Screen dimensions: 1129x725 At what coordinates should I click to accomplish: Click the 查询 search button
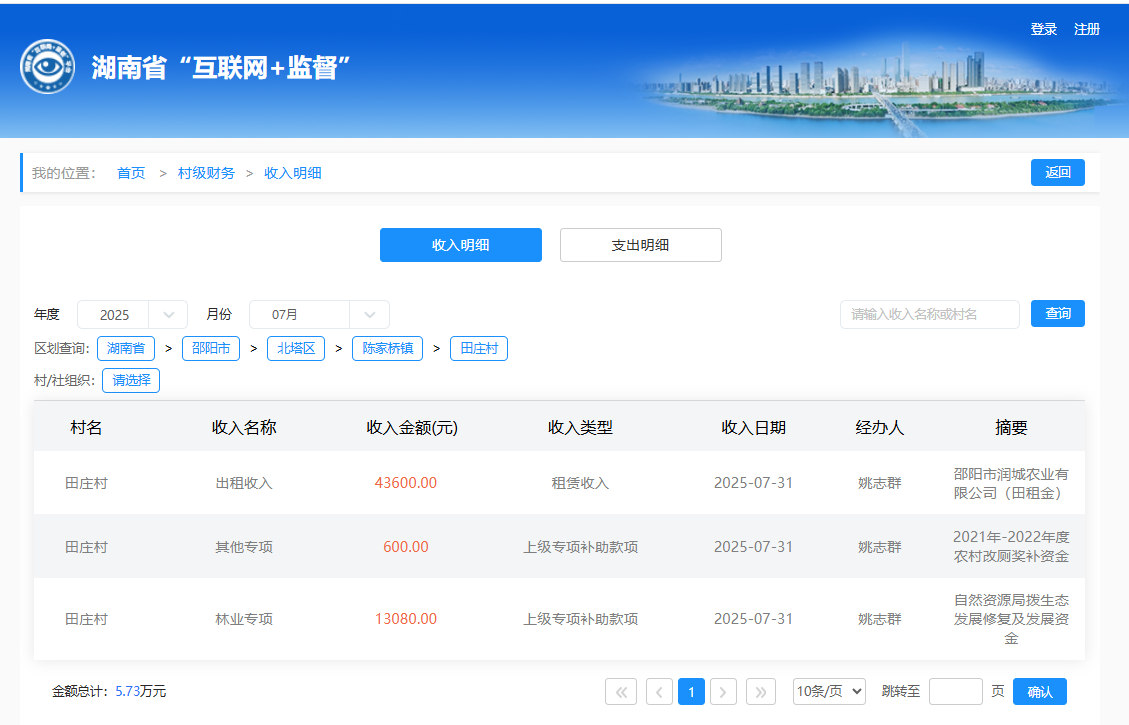[x=1057, y=314]
